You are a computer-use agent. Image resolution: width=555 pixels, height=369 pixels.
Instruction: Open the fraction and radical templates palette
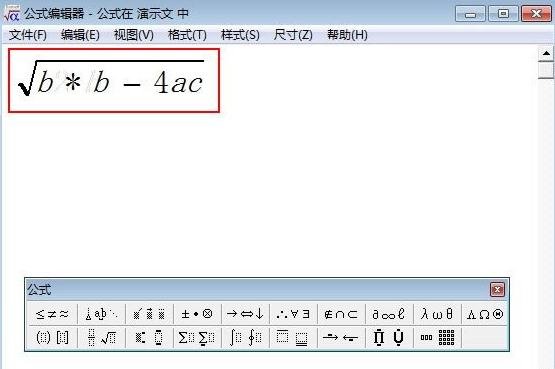[x=102, y=337]
